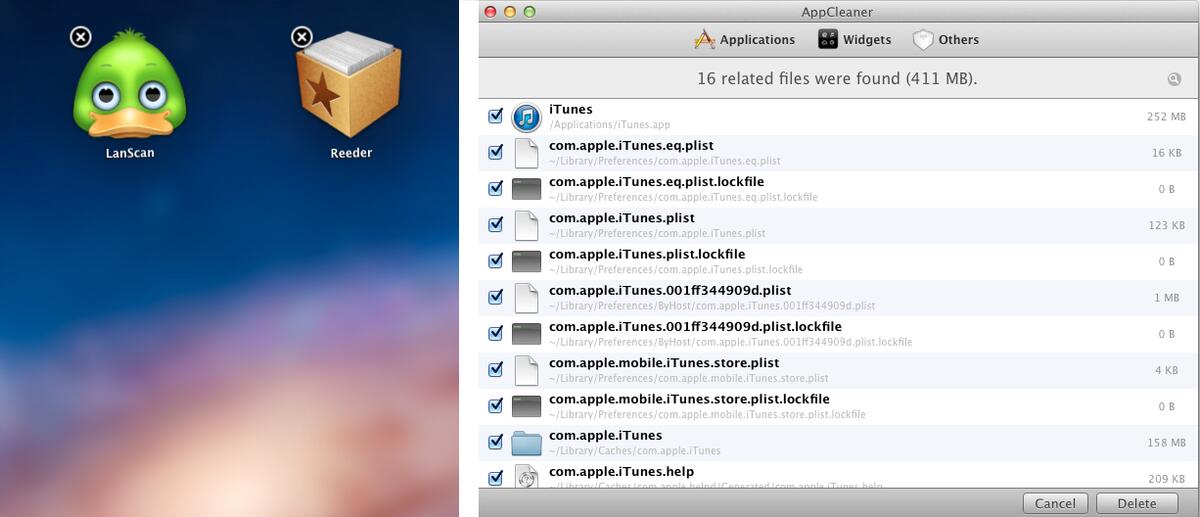Click the Delete button

click(1136, 503)
